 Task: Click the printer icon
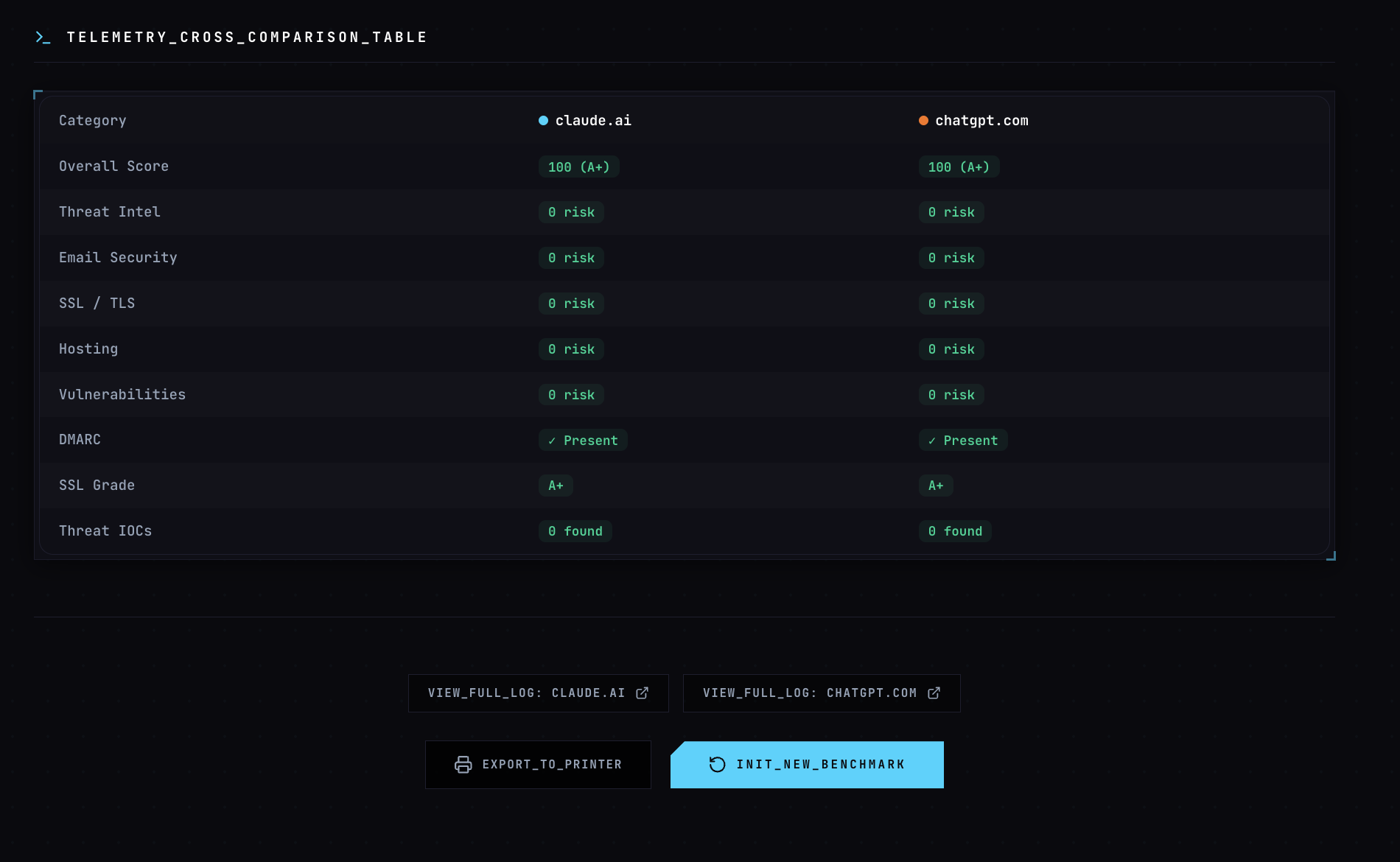[x=463, y=764]
